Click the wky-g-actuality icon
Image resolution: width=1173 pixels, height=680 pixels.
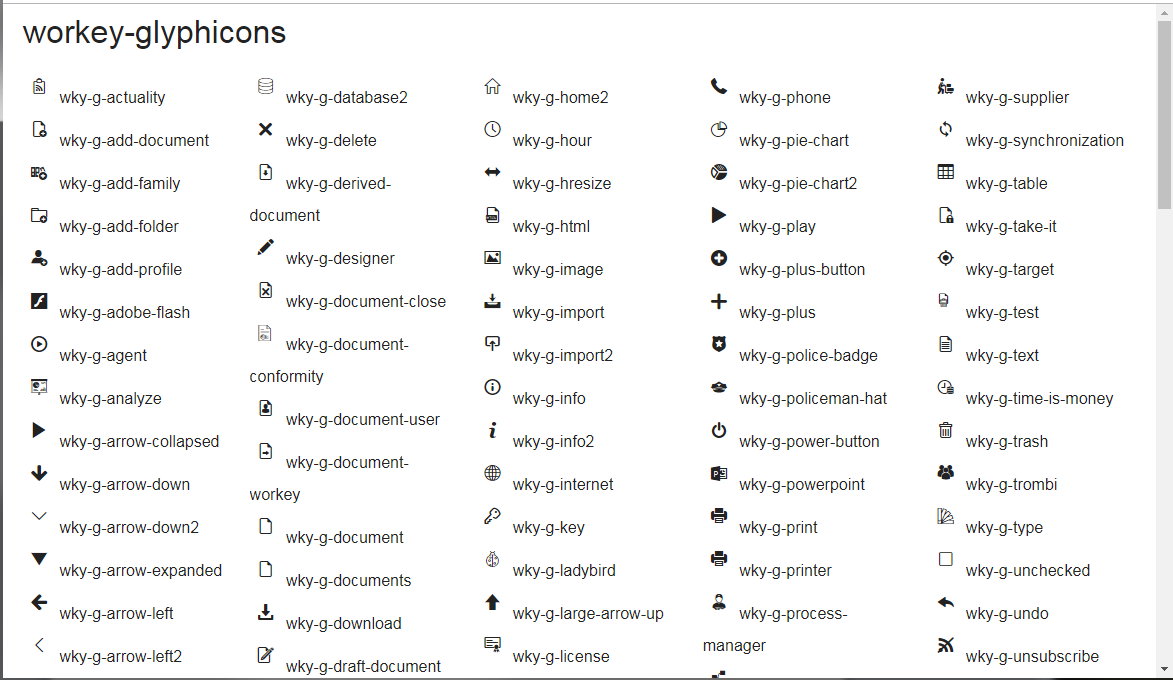[39, 86]
